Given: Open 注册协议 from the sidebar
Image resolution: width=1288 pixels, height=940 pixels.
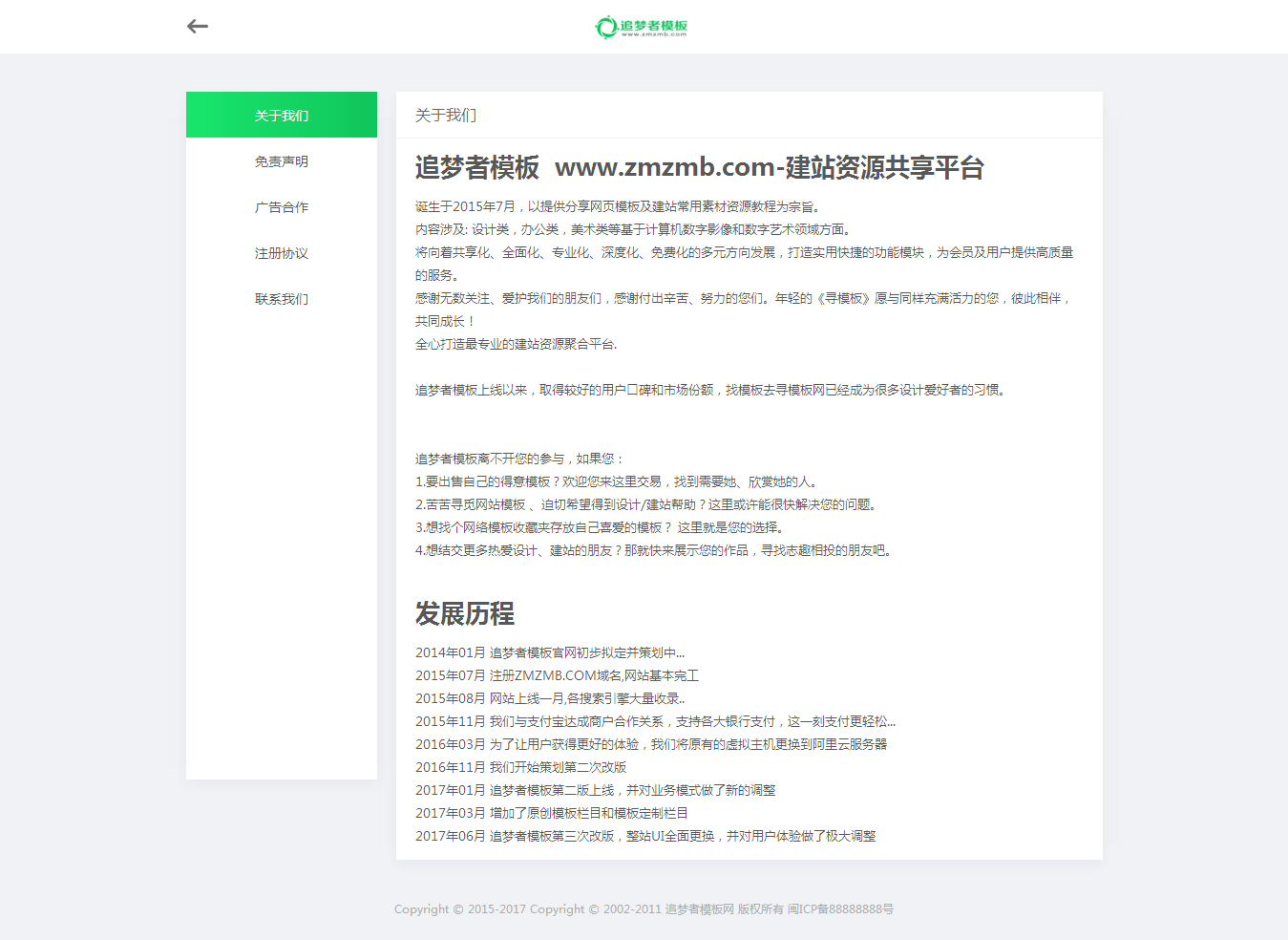Looking at the screenshot, I should 282,253.
